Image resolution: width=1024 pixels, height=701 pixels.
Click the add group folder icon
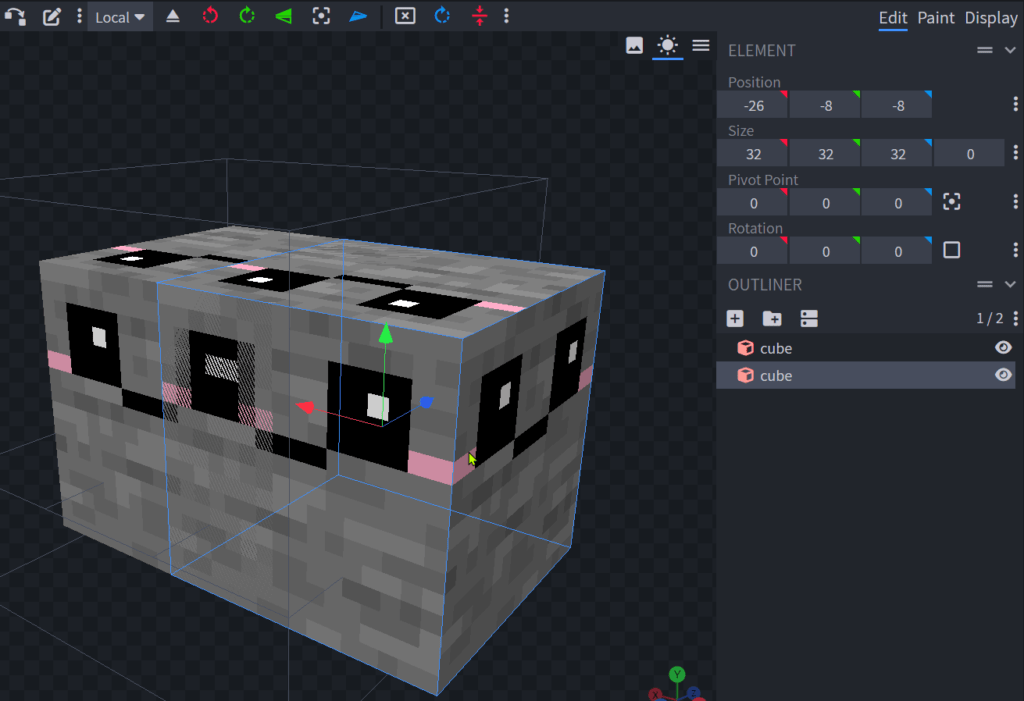(x=772, y=318)
